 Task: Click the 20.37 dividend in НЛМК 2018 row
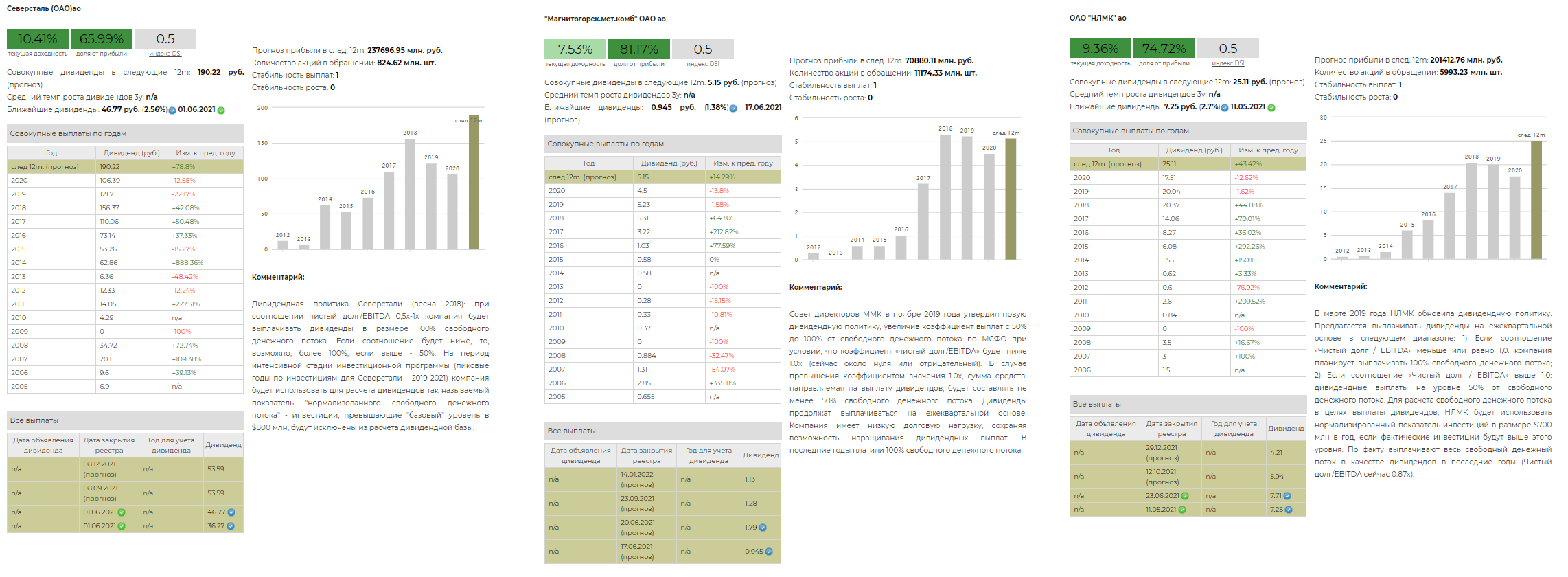pyautogui.click(x=1171, y=205)
